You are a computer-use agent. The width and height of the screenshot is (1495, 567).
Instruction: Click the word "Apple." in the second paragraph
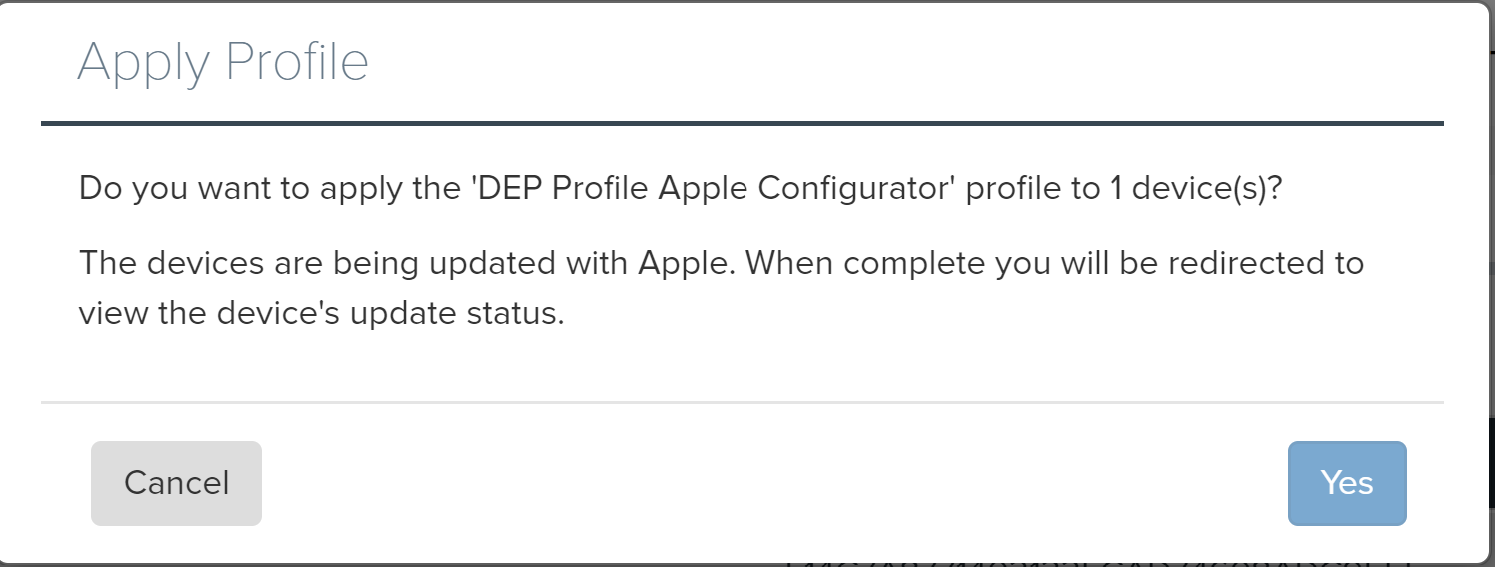coord(686,263)
